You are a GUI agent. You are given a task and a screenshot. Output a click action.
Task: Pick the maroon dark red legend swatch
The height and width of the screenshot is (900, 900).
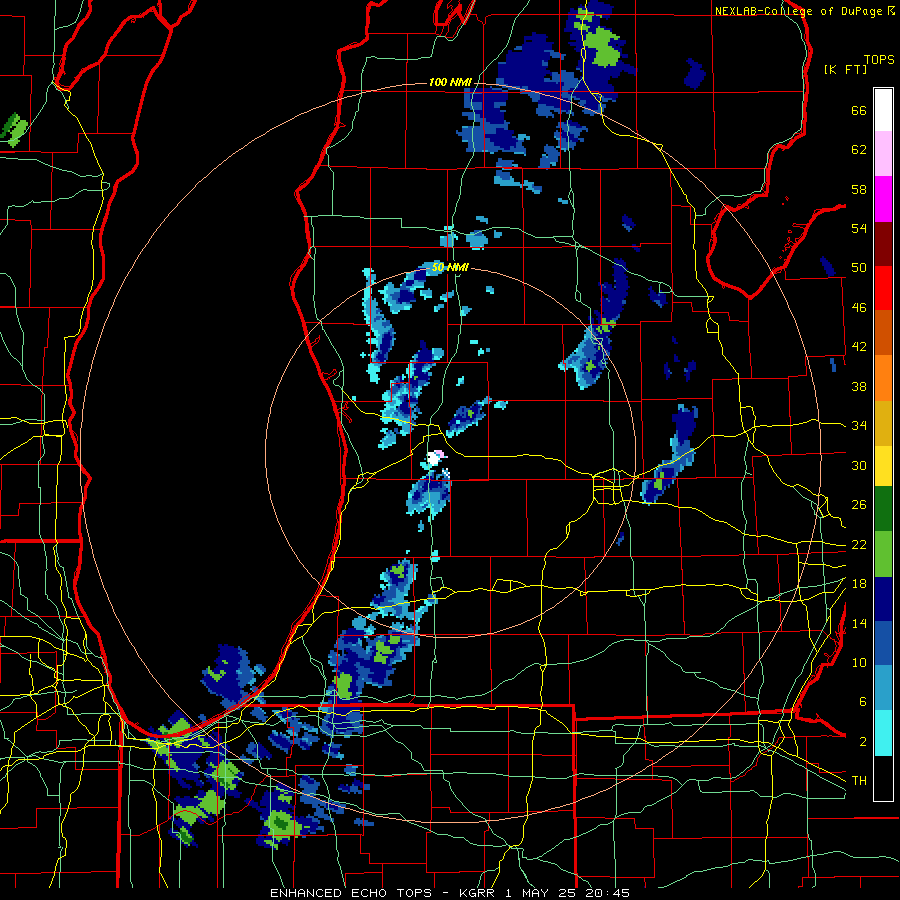pyautogui.click(x=883, y=244)
